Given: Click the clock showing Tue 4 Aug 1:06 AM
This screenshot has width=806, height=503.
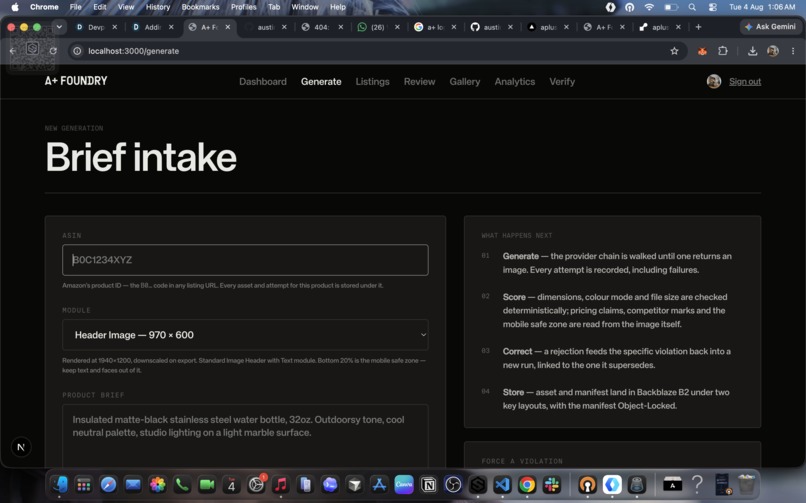Looking at the screenshot, I should [x=762, y=7].
